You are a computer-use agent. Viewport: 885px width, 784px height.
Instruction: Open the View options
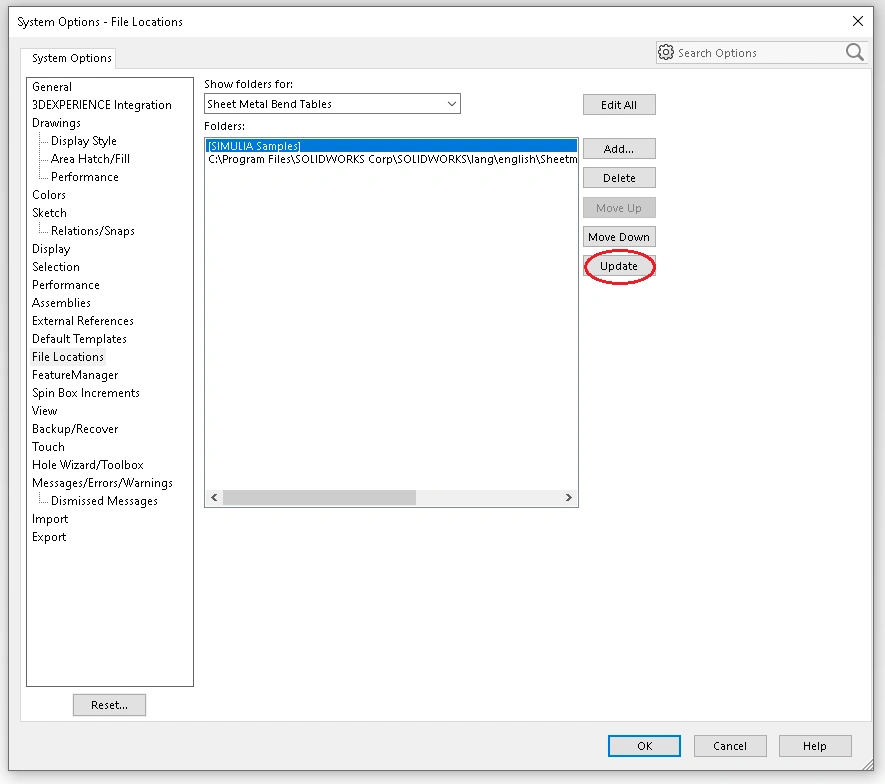[45, 411]
